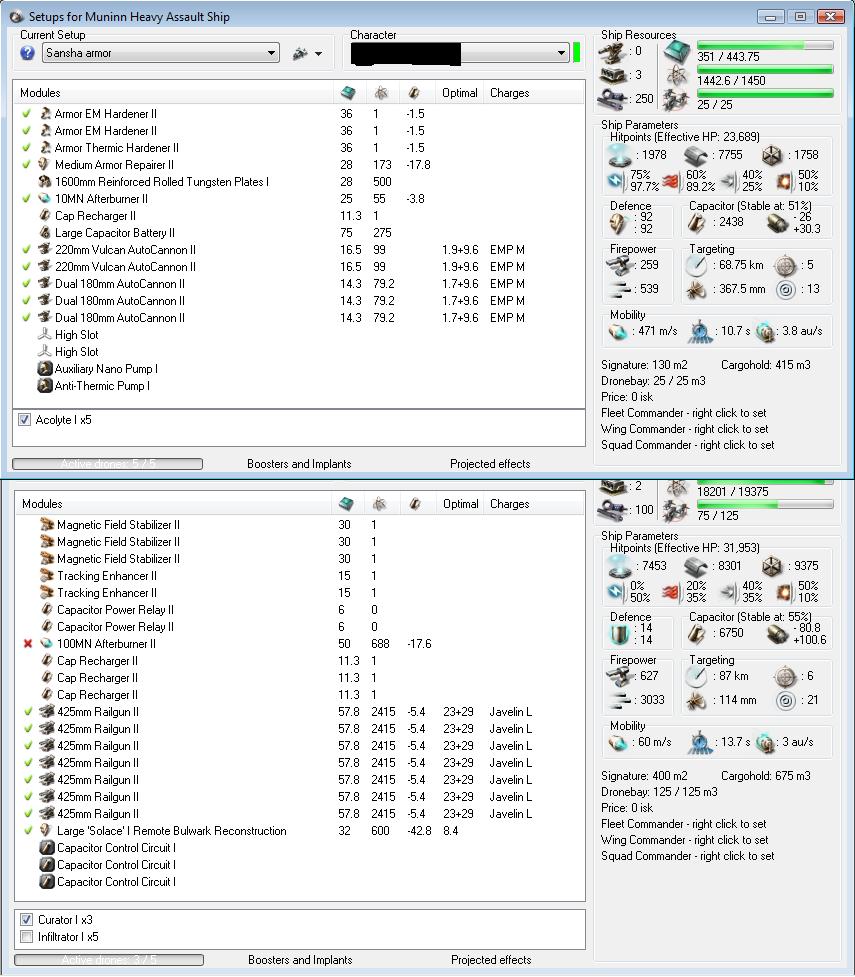Click Price: 0 isk in Muninn window
This screenshot has height=977, width=855.
(x=627, y=397)
